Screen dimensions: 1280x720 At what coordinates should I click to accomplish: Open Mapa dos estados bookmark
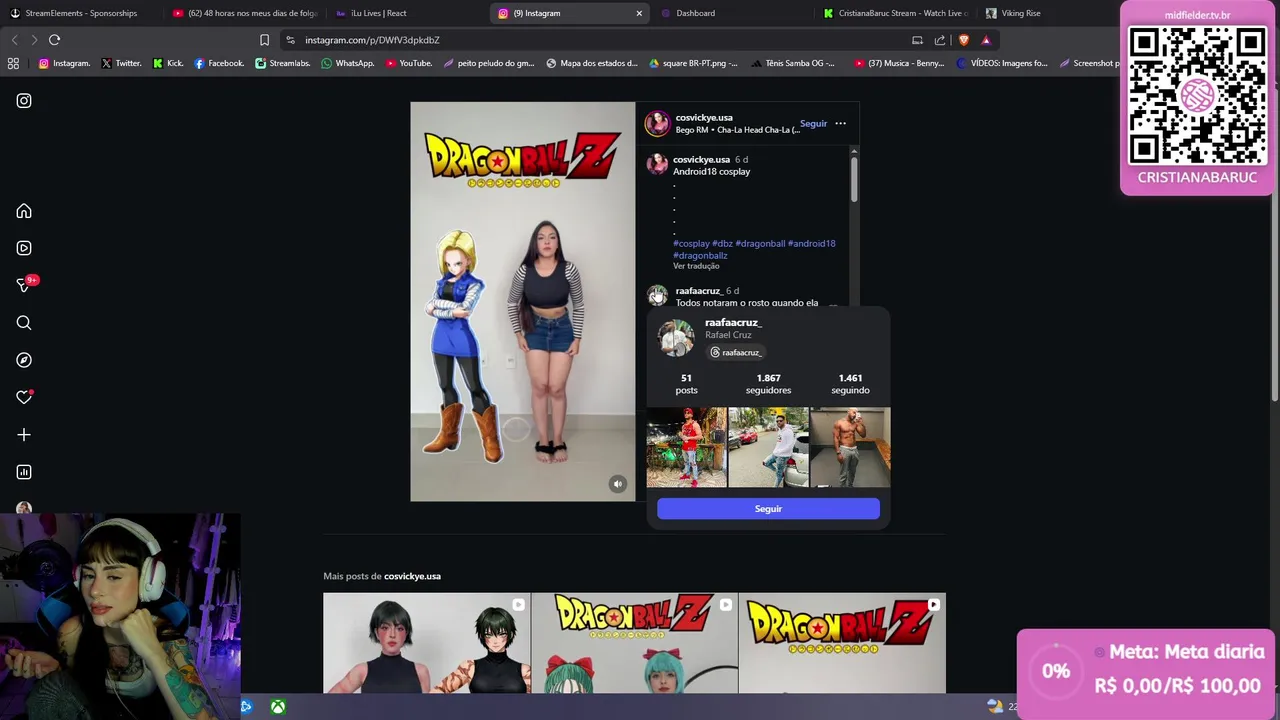click(x=592, y=63)
